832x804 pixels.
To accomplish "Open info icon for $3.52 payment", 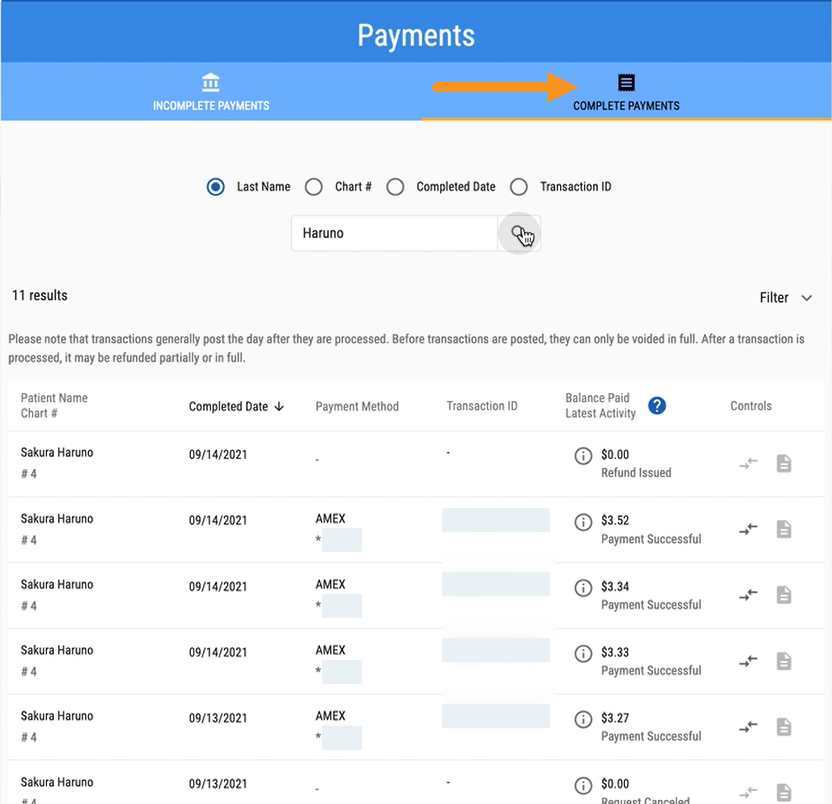I will point(583,522).
